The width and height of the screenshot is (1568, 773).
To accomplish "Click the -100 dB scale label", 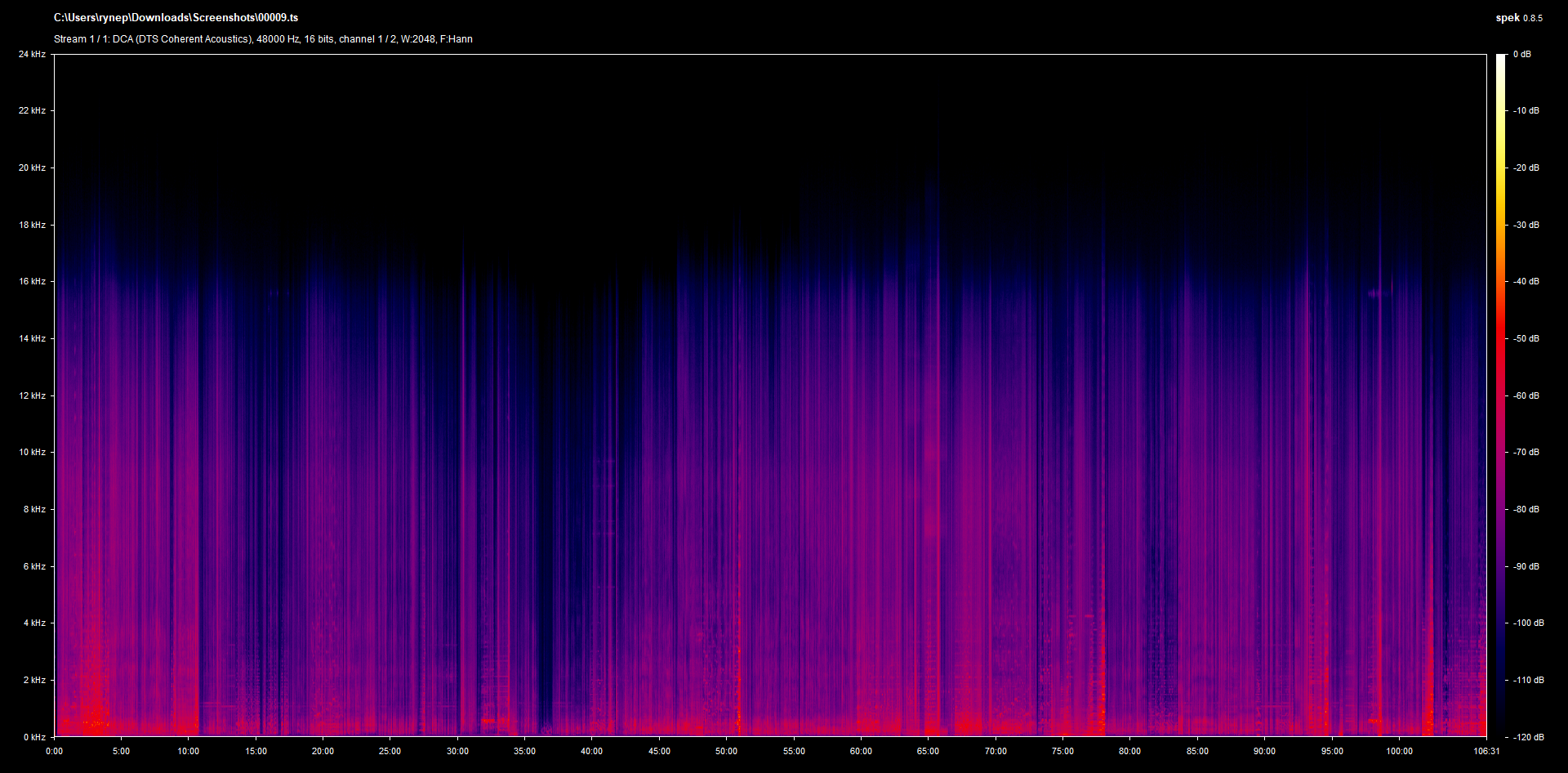I will point(1529,623).
